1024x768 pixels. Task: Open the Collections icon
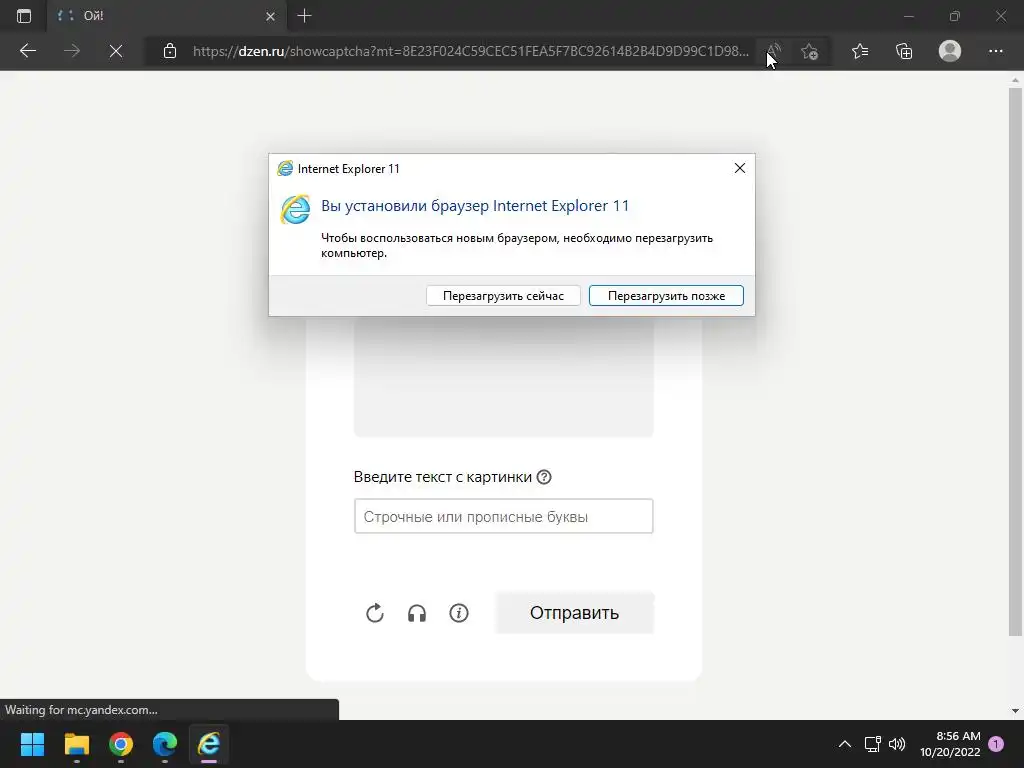tap(904, 51)
